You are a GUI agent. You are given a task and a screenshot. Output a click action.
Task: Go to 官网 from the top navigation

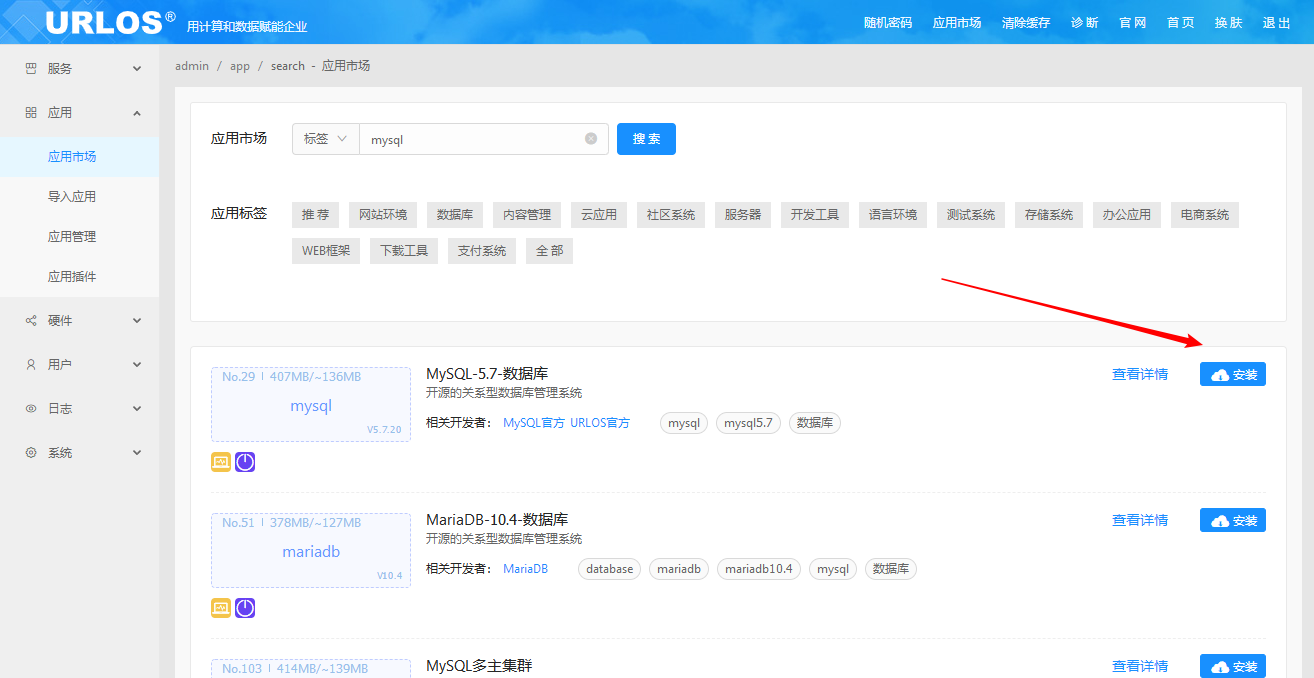point(1133,23)
